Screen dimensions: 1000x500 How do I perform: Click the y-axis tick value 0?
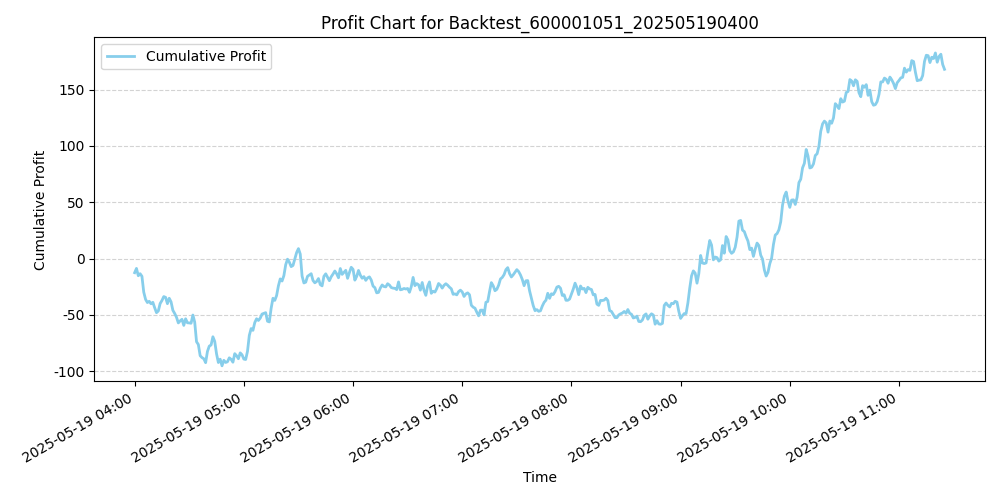click(82, 259)
